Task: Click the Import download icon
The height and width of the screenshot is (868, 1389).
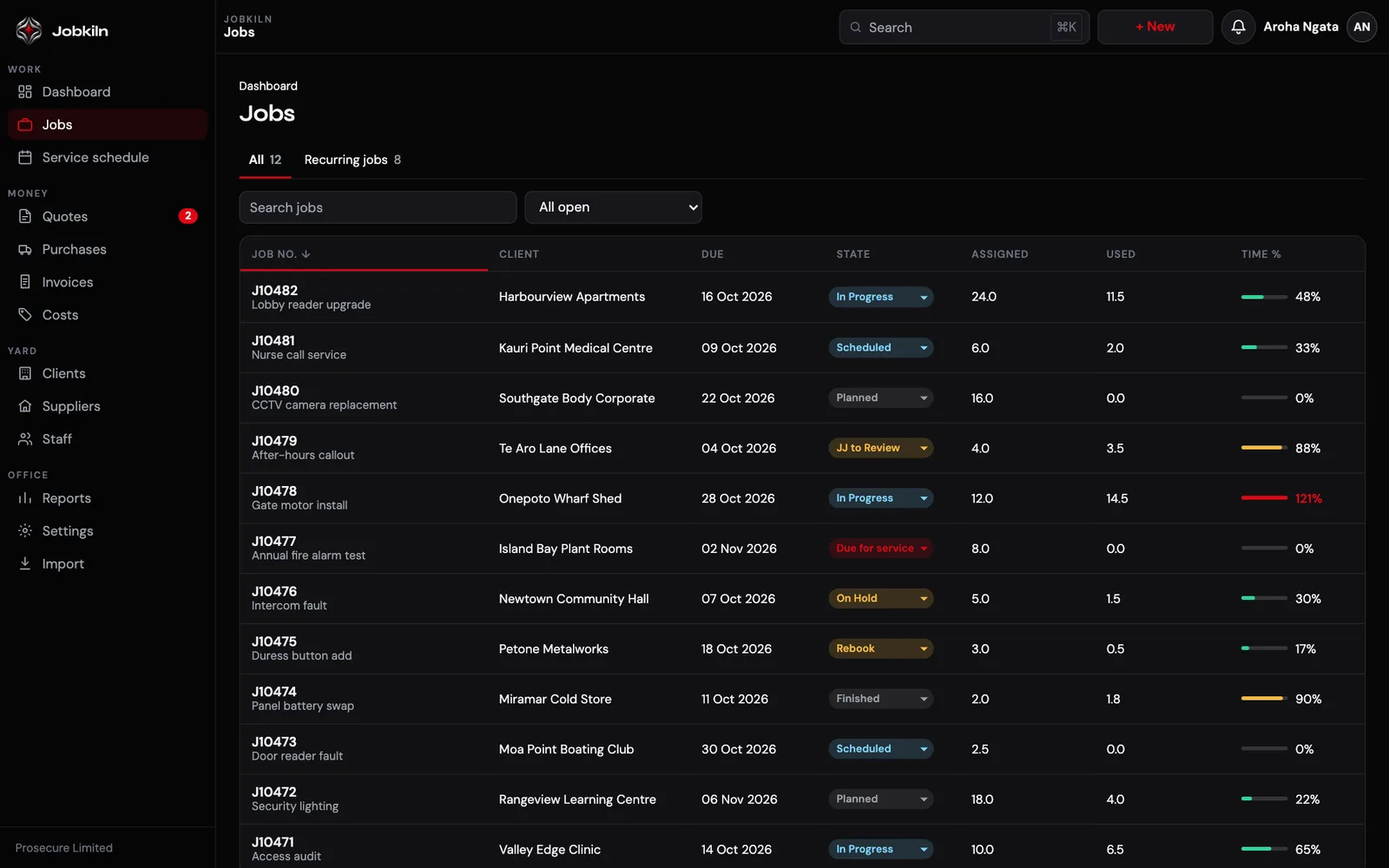Action: tap(25, 563)
